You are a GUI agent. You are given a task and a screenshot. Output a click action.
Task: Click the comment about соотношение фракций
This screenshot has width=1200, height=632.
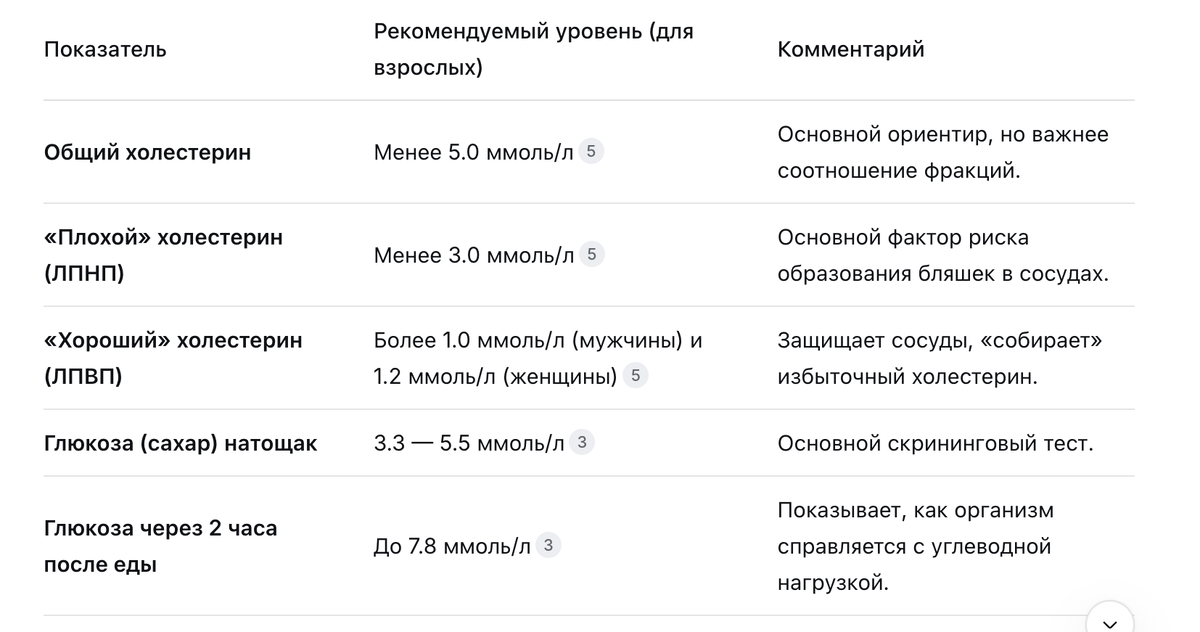[943, 152]
